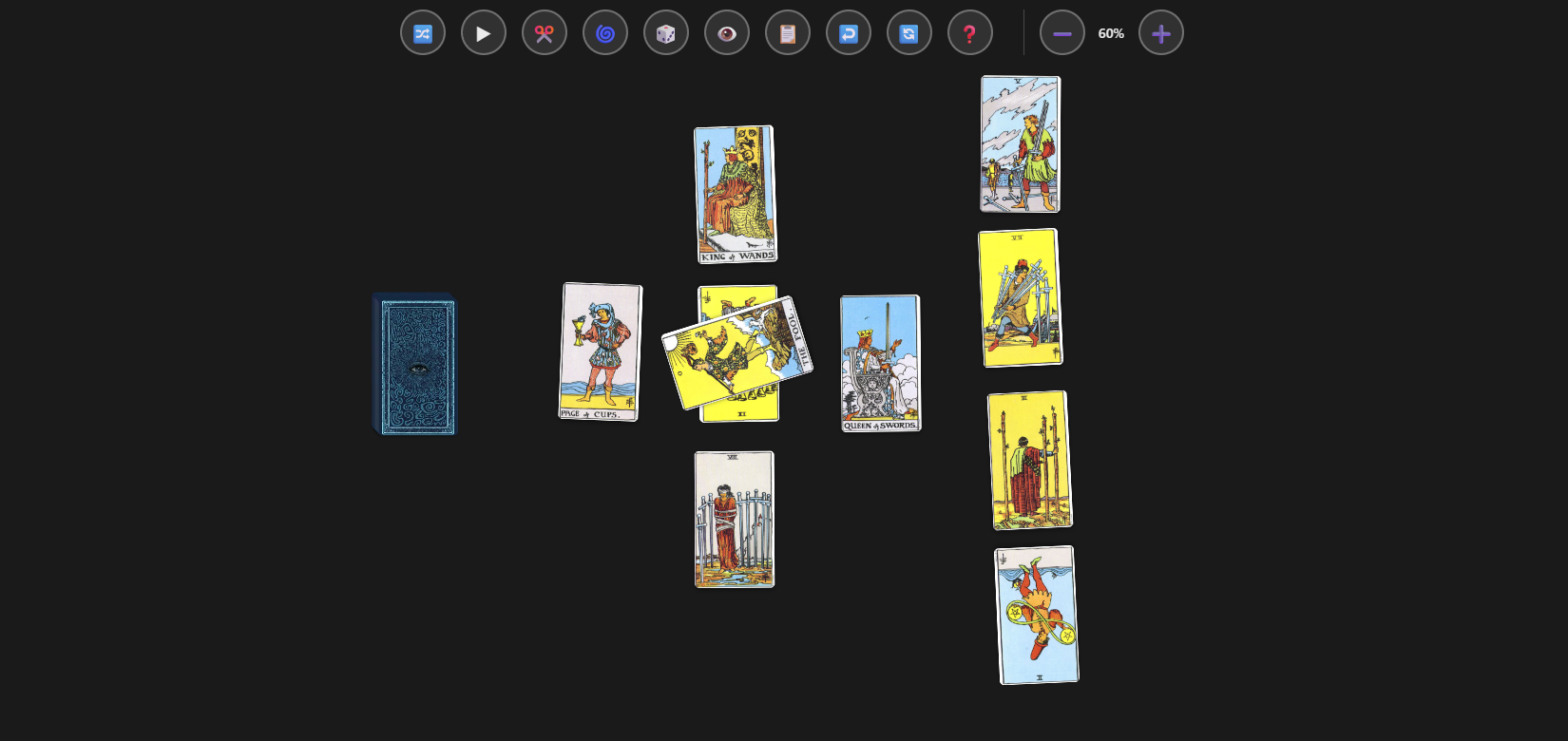This screenshot has height=741, width=1568.
Task: Click the 60% zoom level text
Action: 1111,33
